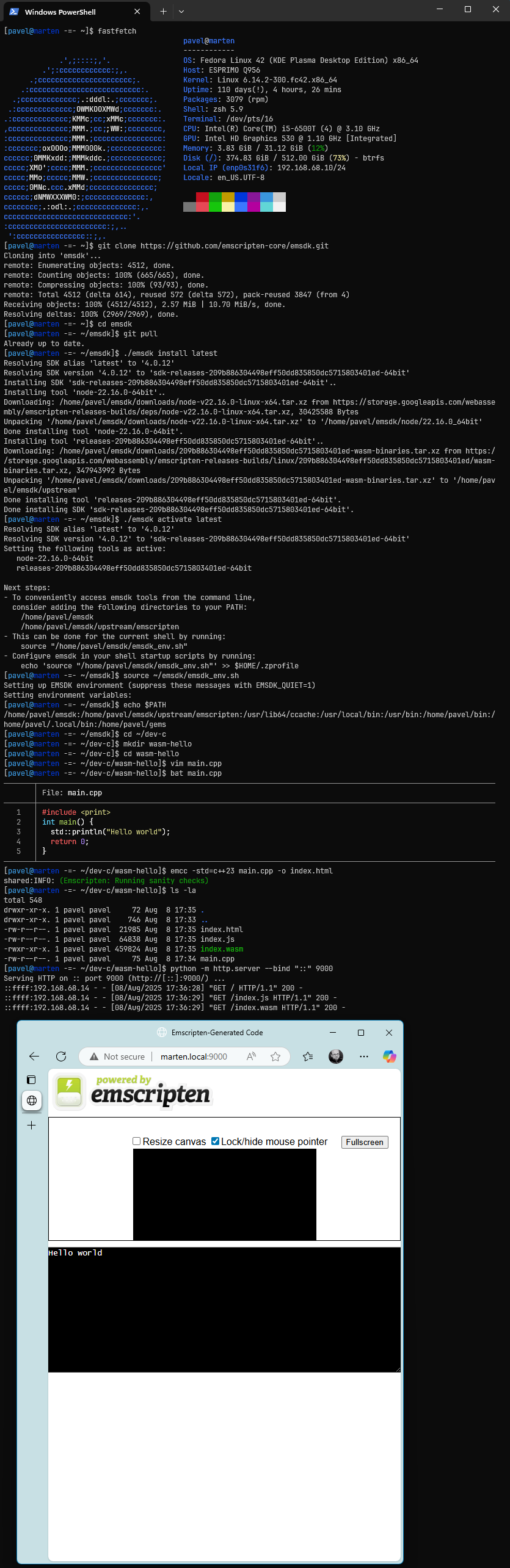Viewport: 510px width, 1568px height.
Task: Click the marten.local:9000 address field
Action: tap(194, 1057)
